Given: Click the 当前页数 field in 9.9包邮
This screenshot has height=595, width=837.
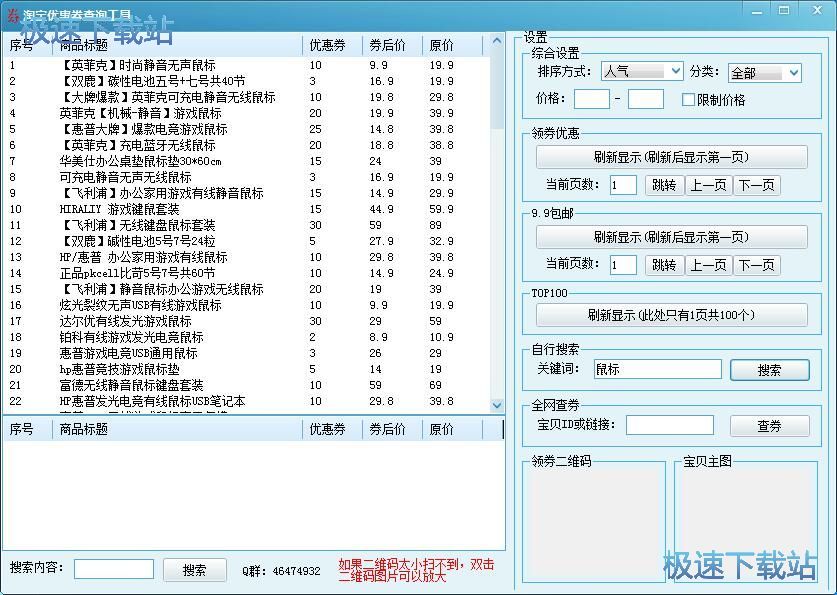Looking at the screenshot, I should tap(623, 265).
